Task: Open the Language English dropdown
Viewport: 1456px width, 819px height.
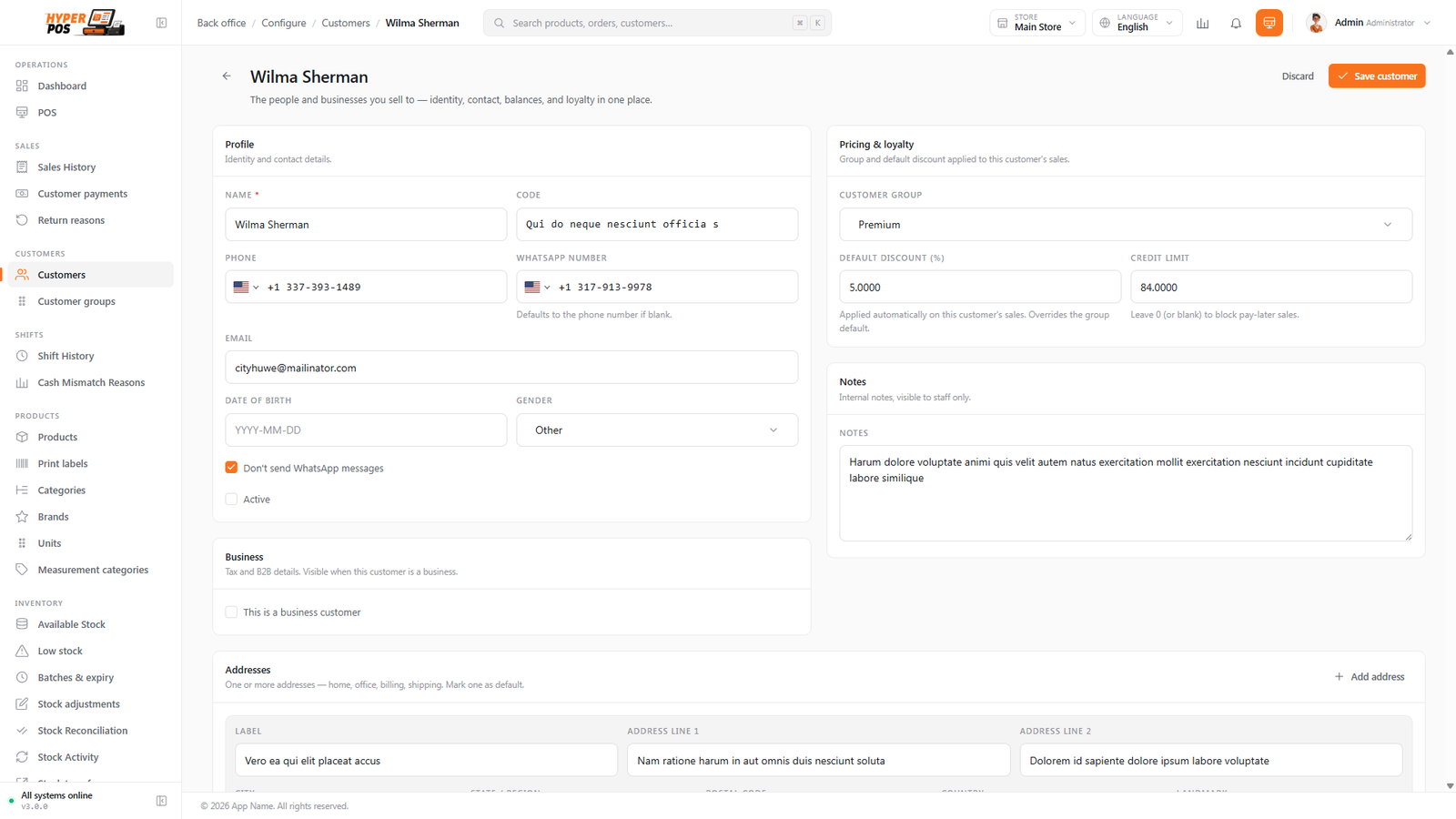Action: (x=1137, y=23)
